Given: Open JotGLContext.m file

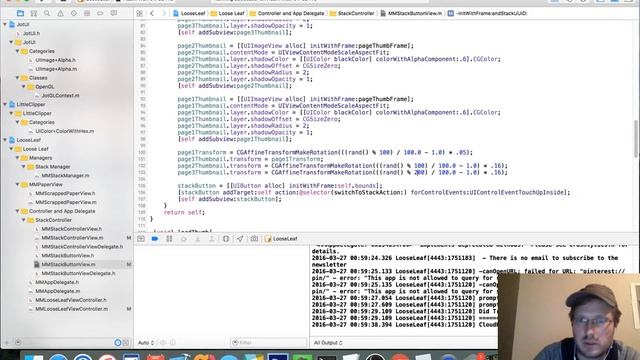Looking at the screenshot, I should 60,96.
